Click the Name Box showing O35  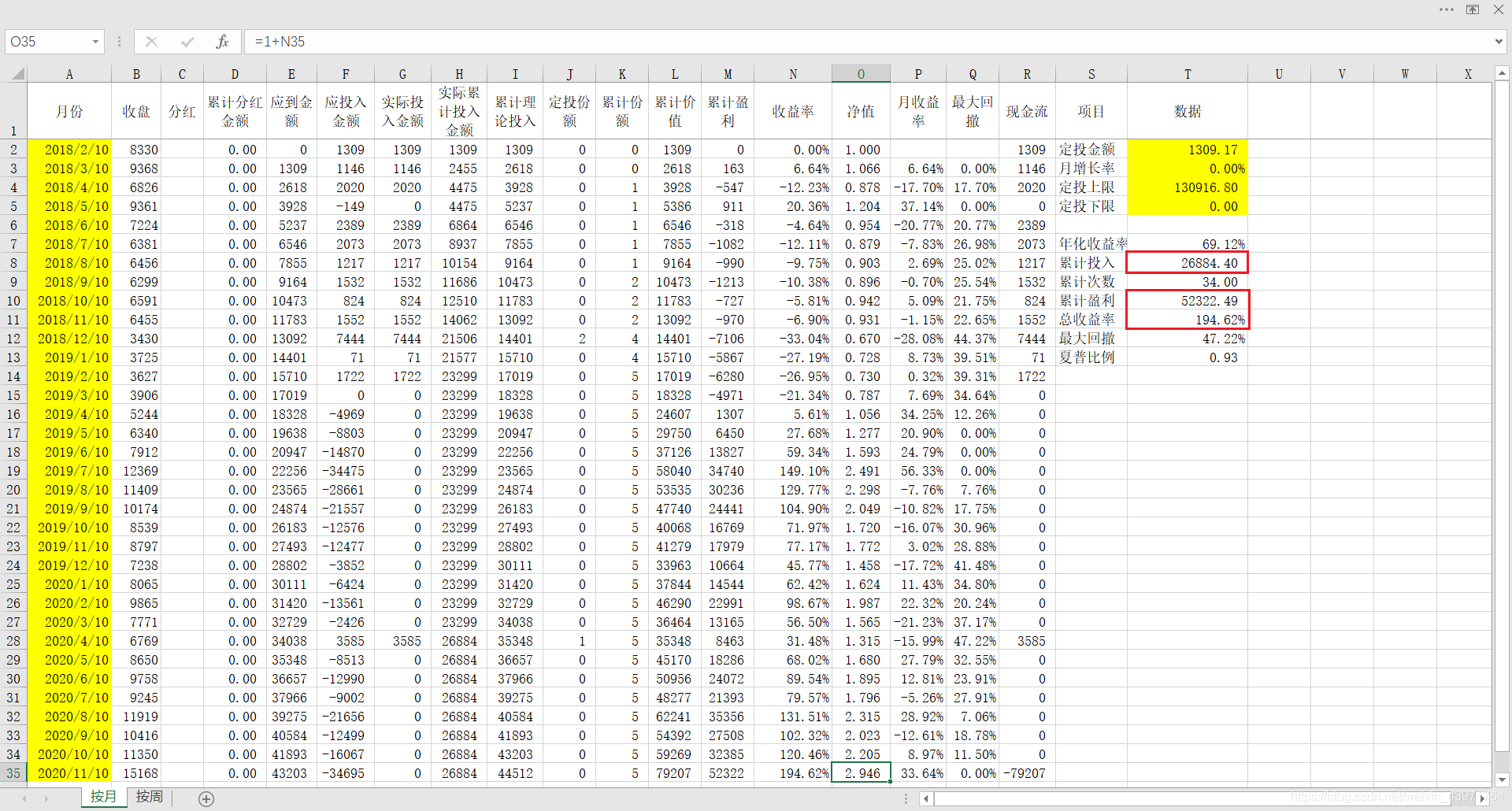click(x=47, y=42)
